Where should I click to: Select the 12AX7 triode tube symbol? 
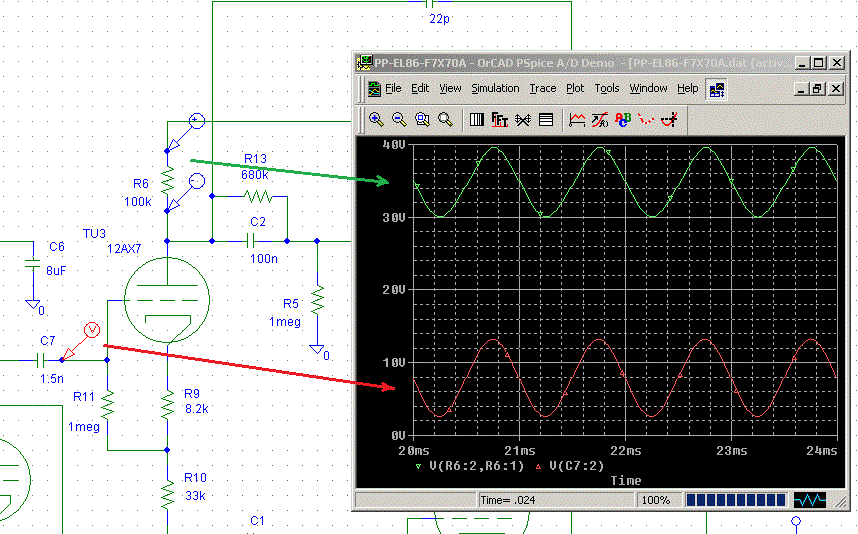[x=167, y=300]
